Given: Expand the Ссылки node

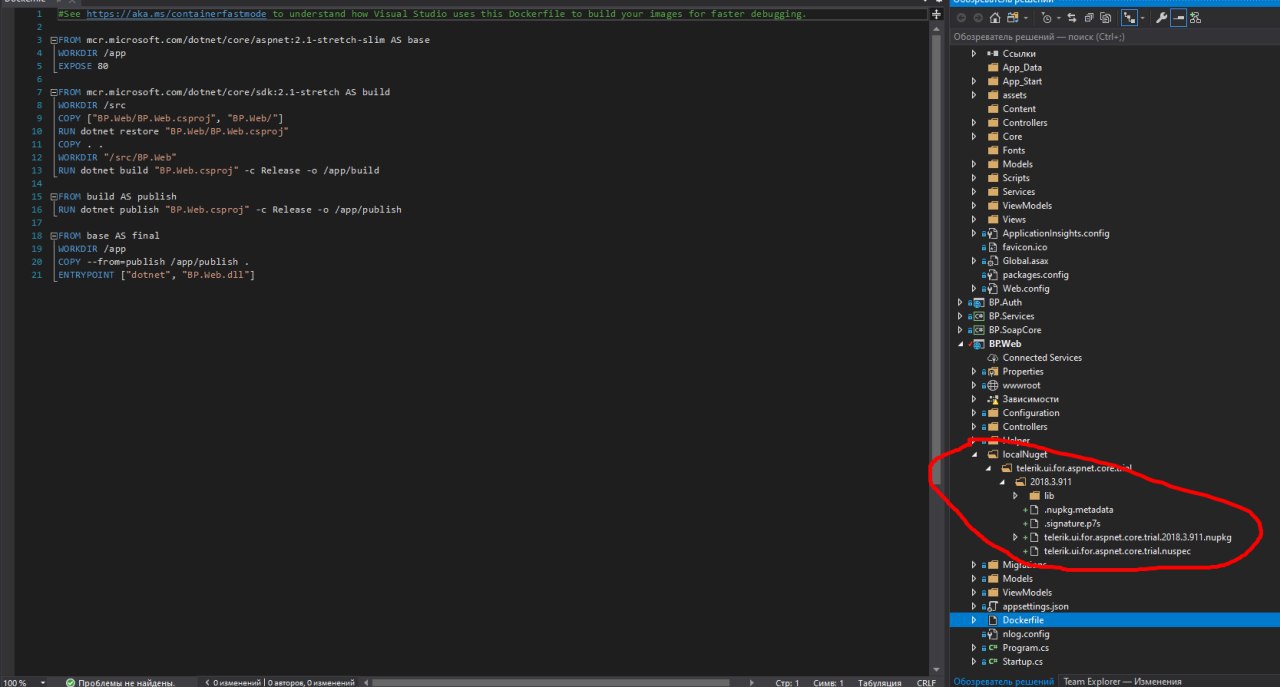Looking at the screenshot, I should click(x=975, y=53).
